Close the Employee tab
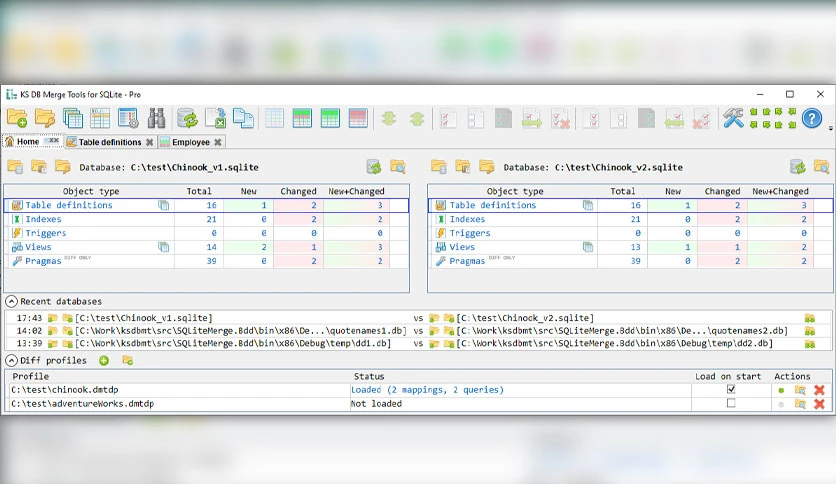Image resolution: width=836 pixels, height=484 pixels. point(218,142)
